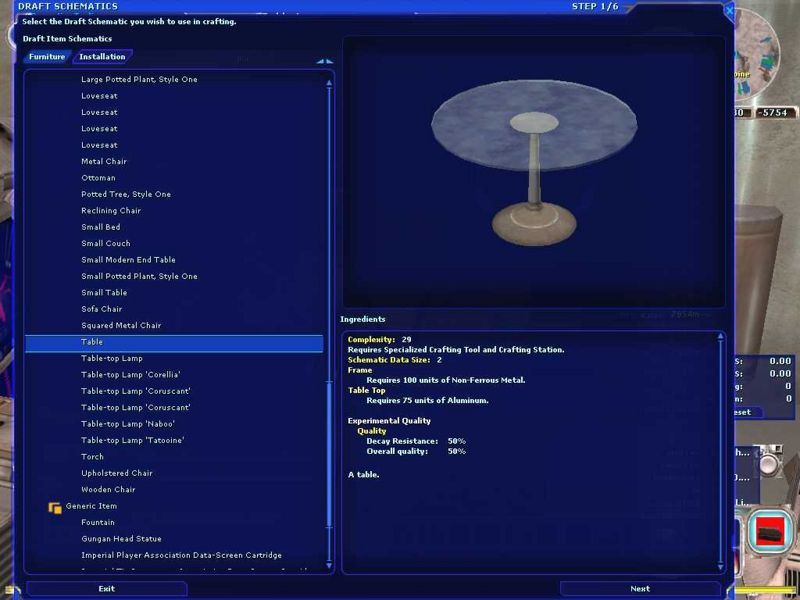
Task: Choose the Gungan Head Statue schematic
Action: pos(121,539)
